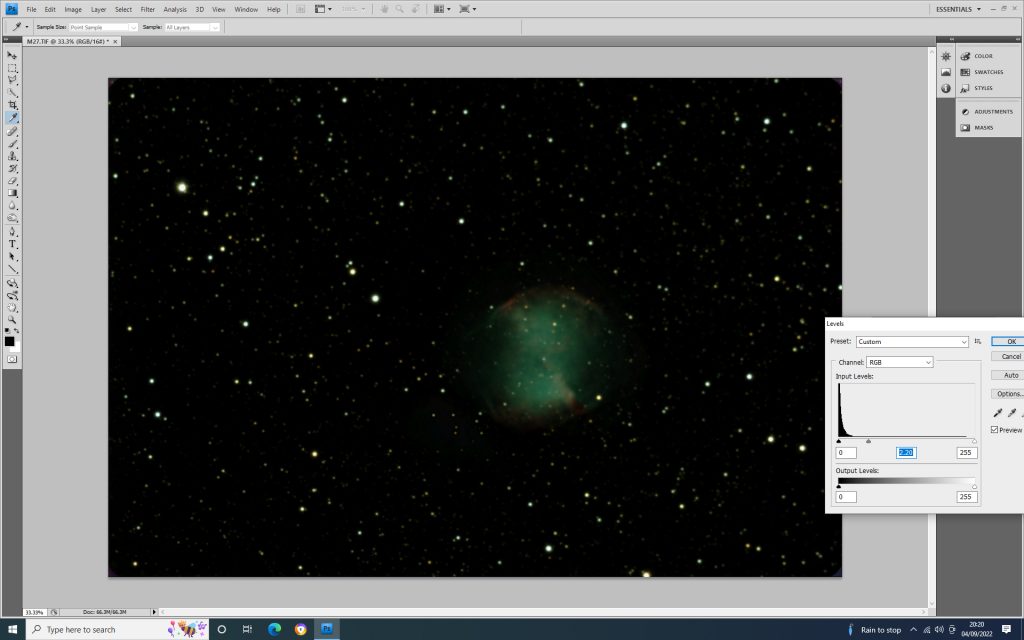The image size is (1024, 640).
Task: Open the Analysis menu
Action: pyautogui.click(x=175, y=9)
